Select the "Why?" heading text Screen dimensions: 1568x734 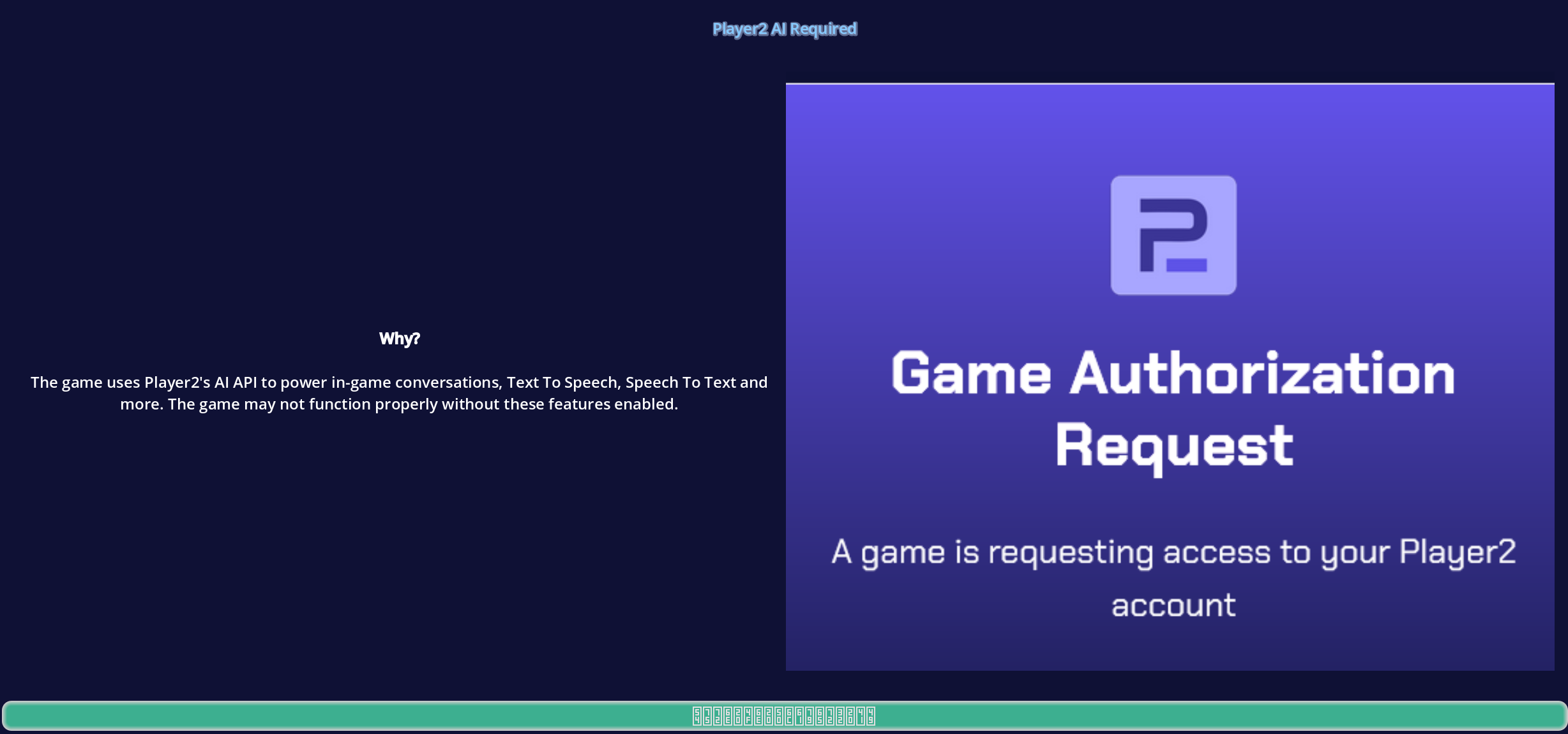point(400,339)
